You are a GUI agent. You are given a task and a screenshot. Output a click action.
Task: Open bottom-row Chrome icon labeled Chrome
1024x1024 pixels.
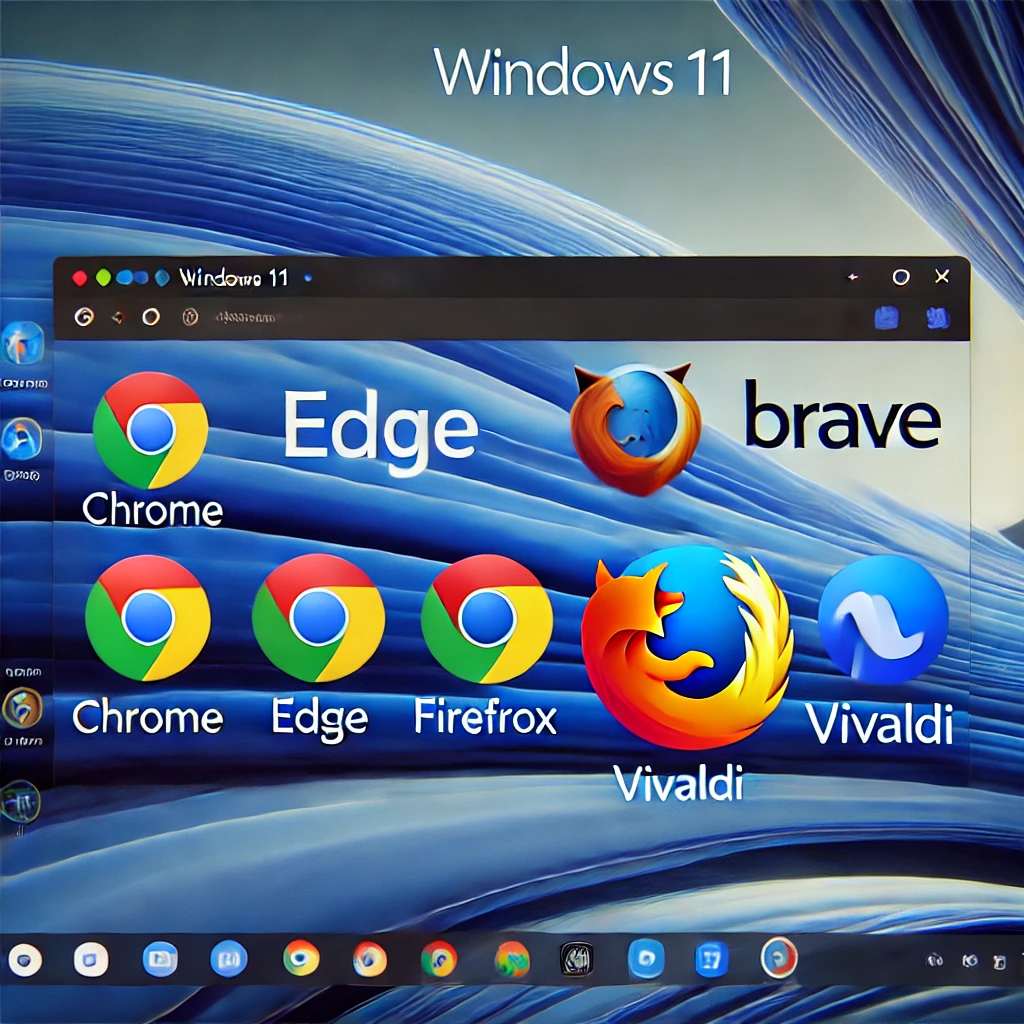pos(148,619)
